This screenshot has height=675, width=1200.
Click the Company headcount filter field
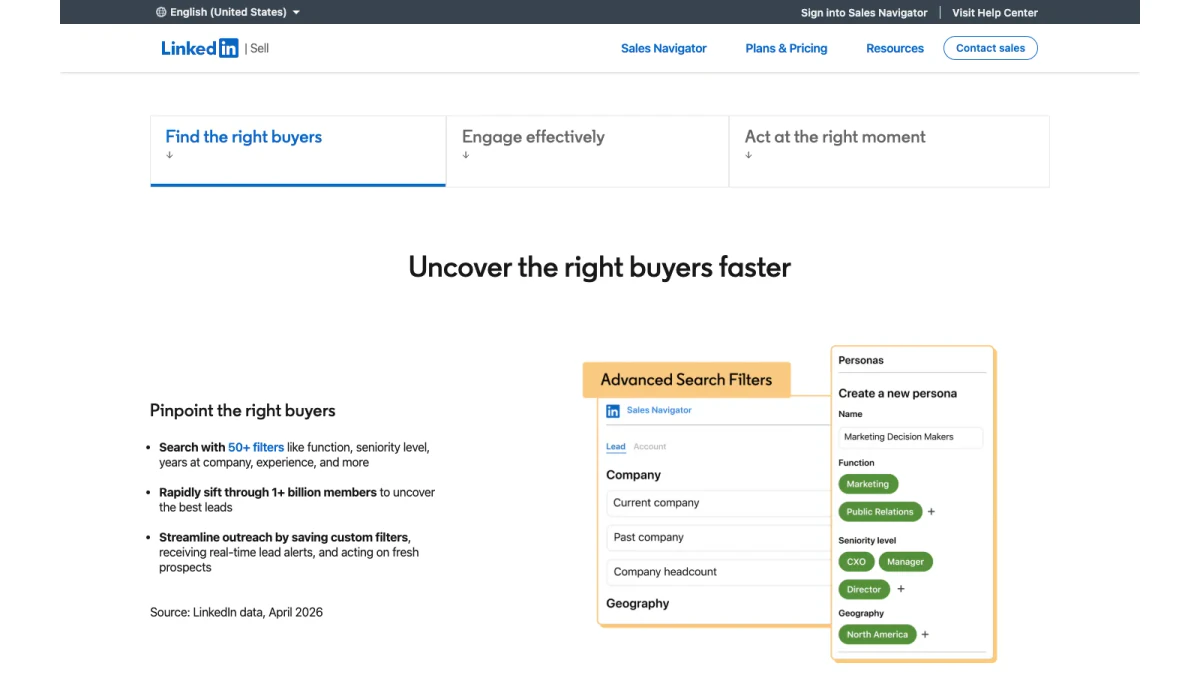[x=718, y=572]
